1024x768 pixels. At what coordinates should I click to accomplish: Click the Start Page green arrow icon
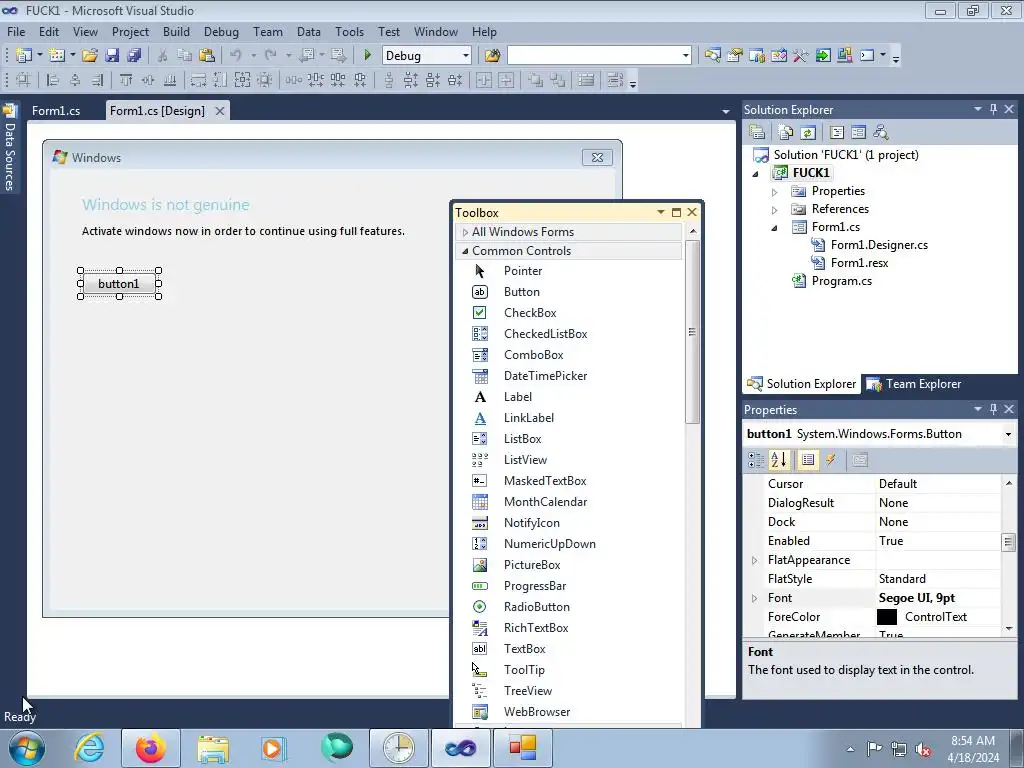[x=823, y=56]
